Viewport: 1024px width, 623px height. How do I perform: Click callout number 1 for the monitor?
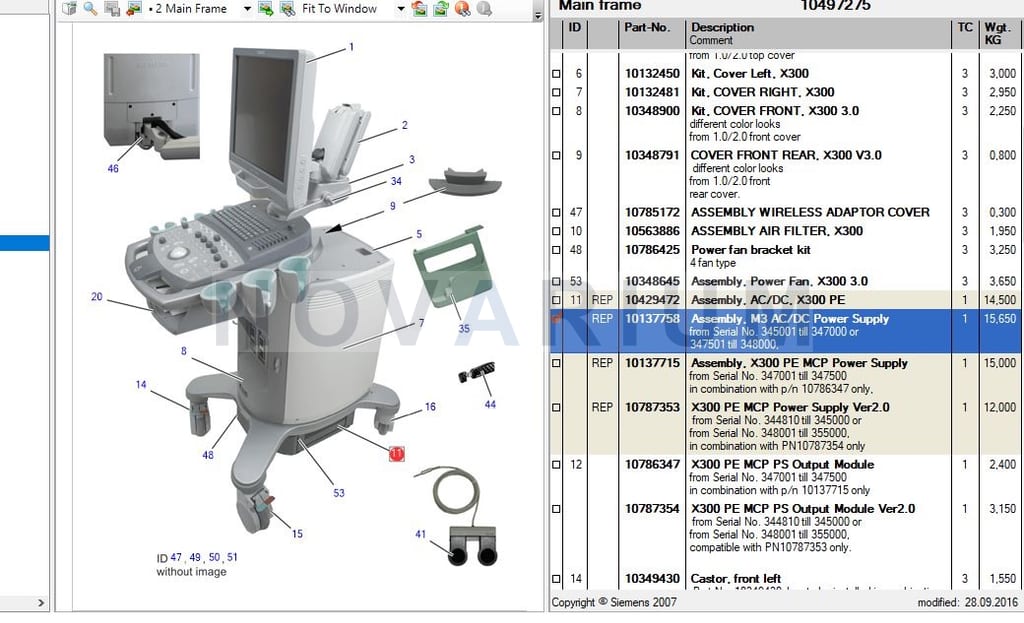coord(351,47)
